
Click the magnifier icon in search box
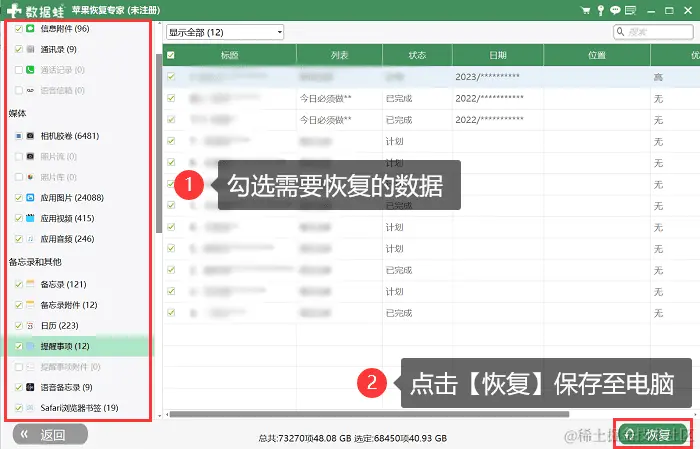pos(621,32)
